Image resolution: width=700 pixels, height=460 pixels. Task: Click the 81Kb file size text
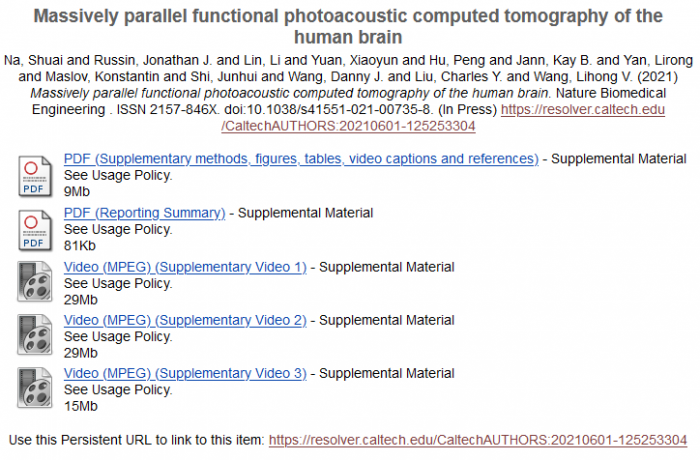click(x=79, y=245)
